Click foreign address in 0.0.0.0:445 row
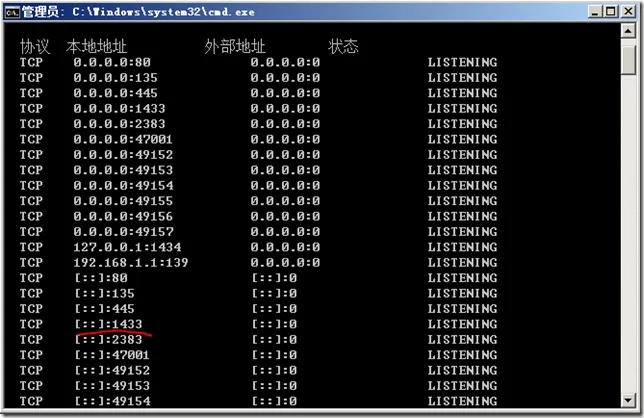Viewport: 644px width, 418px height. coord(285,93)
